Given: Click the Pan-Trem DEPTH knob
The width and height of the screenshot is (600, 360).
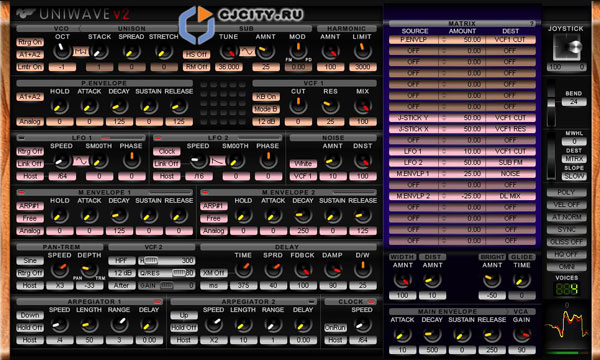Looking at the screenshot, I should (x=89, y=270).
